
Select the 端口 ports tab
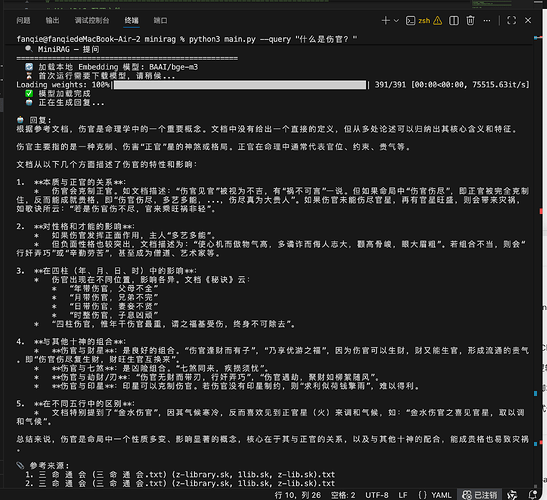click(x=160, y=21)
